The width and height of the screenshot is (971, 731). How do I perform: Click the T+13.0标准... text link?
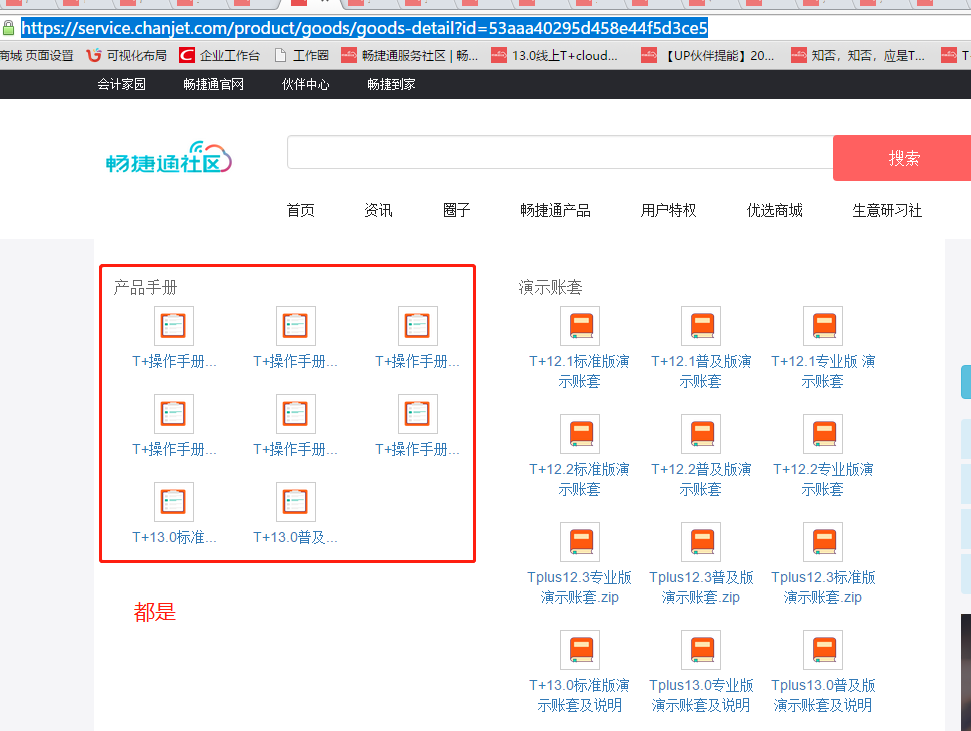click(x=174, y=537)
